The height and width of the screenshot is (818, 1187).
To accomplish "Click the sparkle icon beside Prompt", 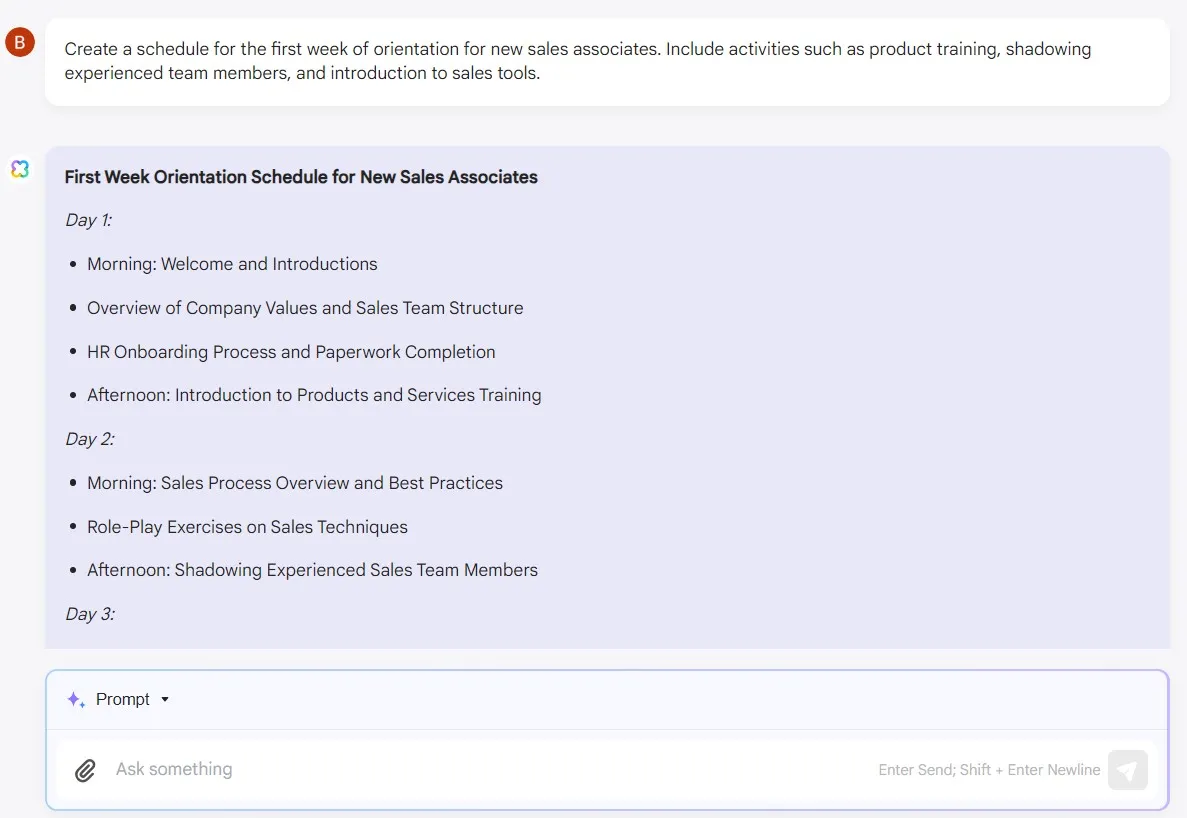I will [x=76, y=700].
